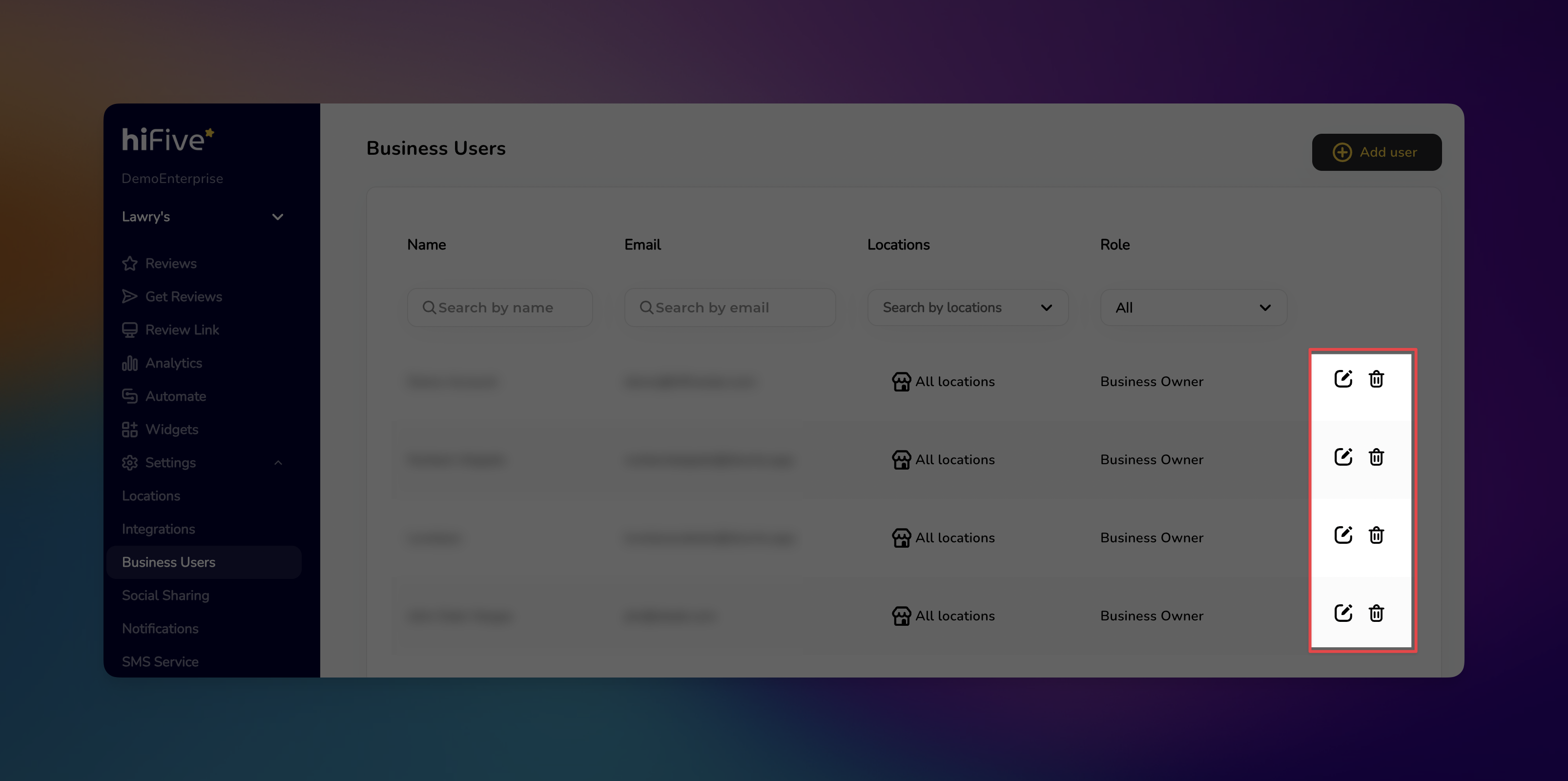Click trash icon in first user row
Image resolution: width=1568 pixels, height=781 pixels.
1376,379
